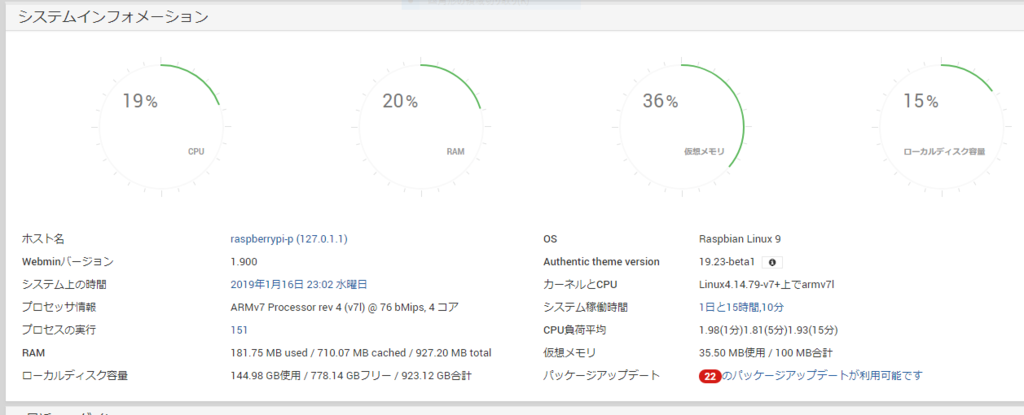Click the システム稼働時間 label
Screen dimensions: 1024x415
point(585,307)
